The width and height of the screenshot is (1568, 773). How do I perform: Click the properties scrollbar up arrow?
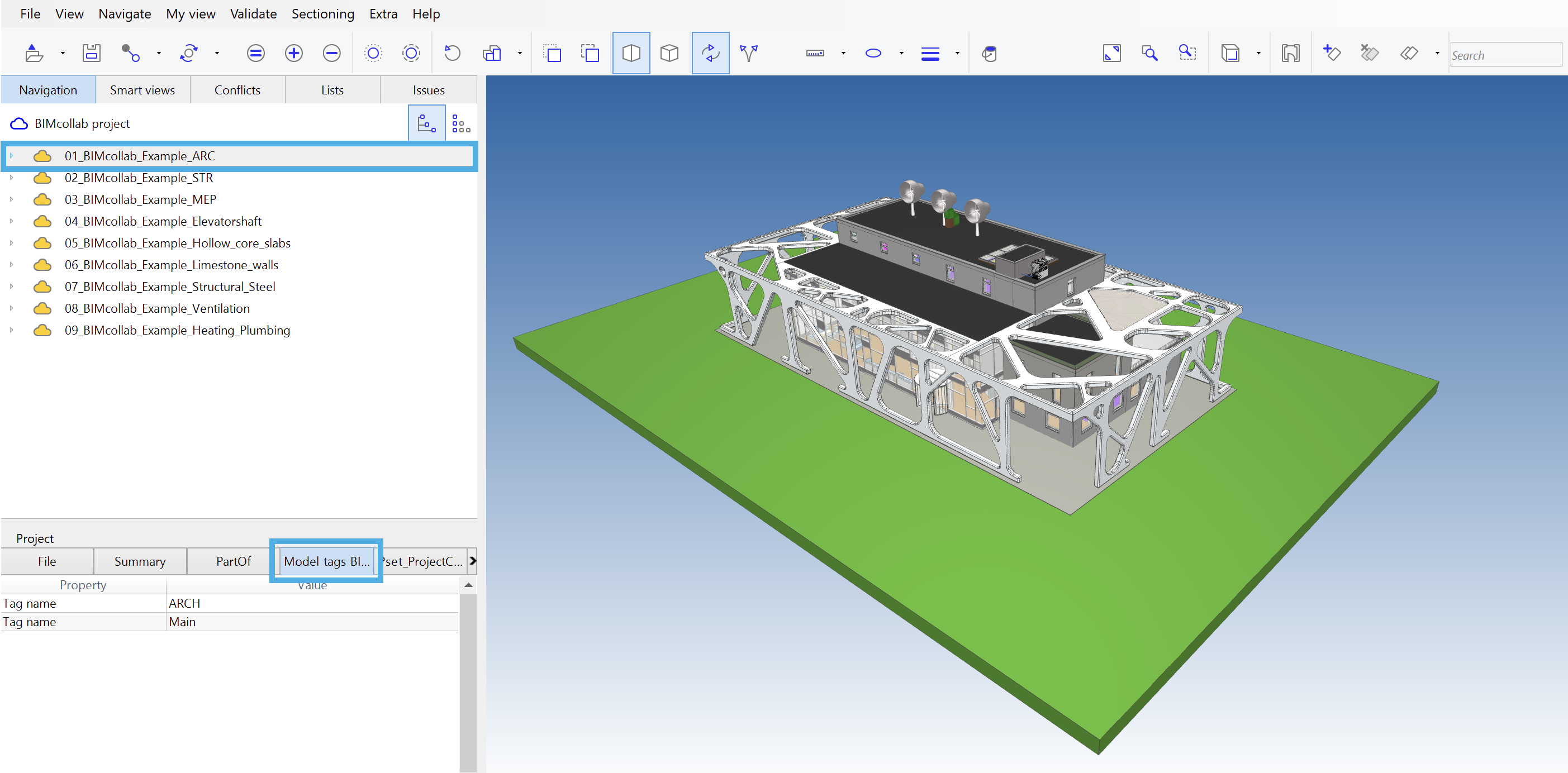[468, 585]
